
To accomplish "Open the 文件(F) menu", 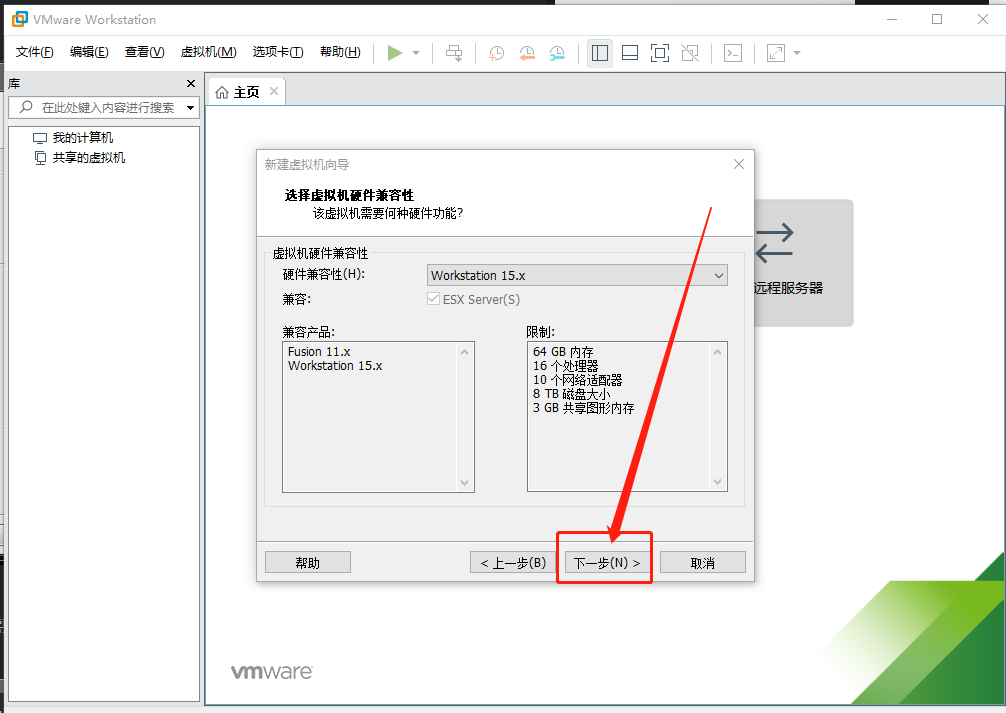I will (35, 52).
